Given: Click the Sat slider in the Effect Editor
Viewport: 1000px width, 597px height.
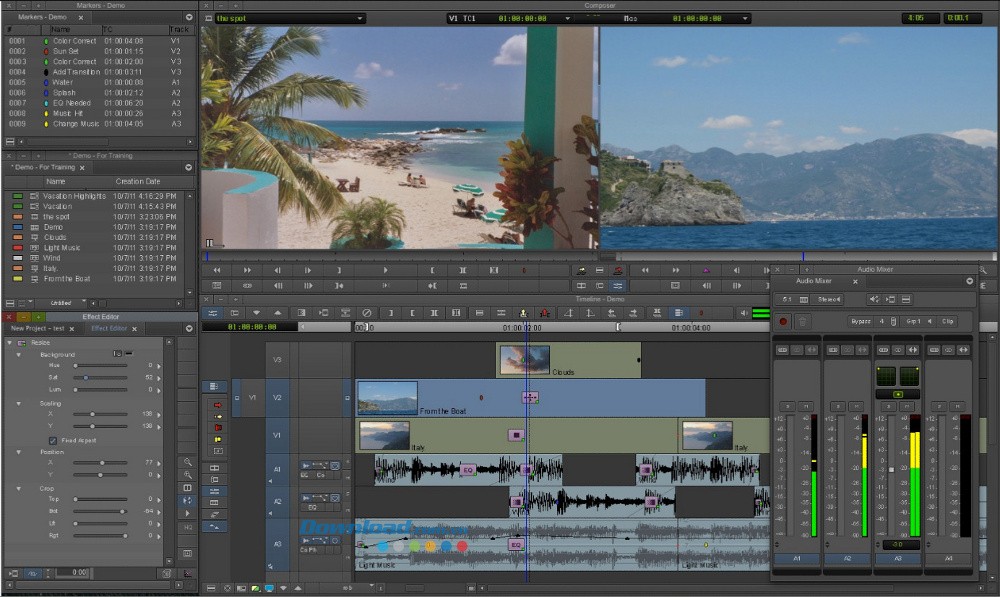Looking at the screenshot, I should 86,378.
